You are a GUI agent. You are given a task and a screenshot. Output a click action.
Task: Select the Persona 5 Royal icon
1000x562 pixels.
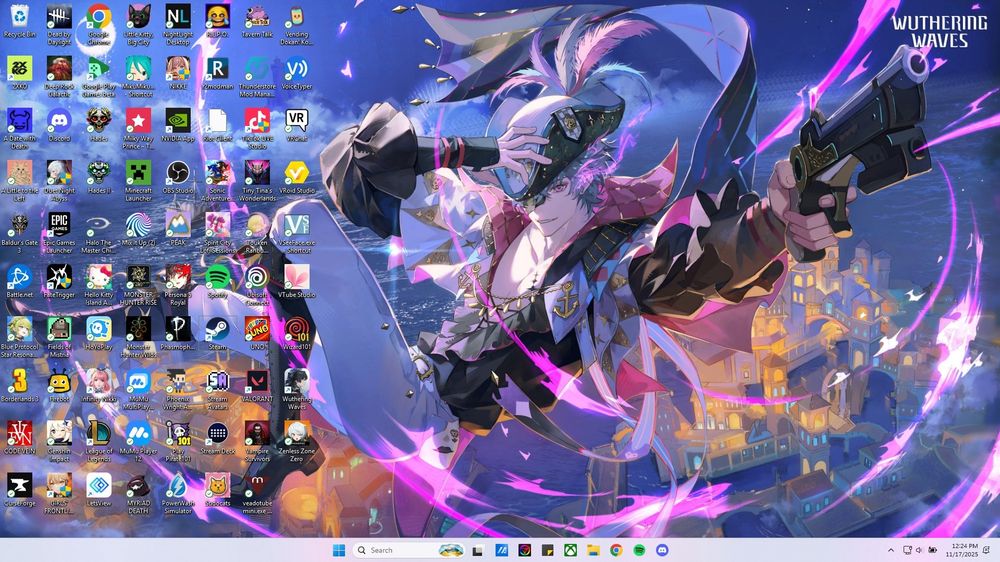(178, 286)
